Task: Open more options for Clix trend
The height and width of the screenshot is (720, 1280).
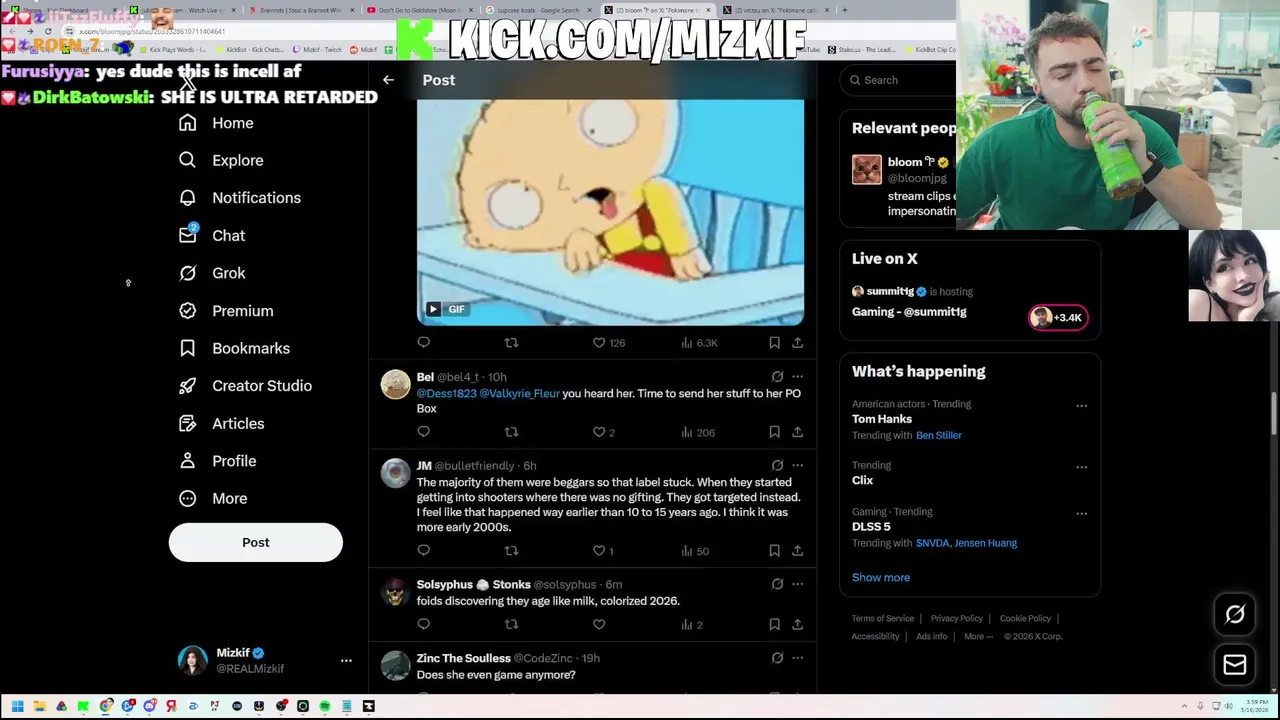Action: [x=1081, y=467]
